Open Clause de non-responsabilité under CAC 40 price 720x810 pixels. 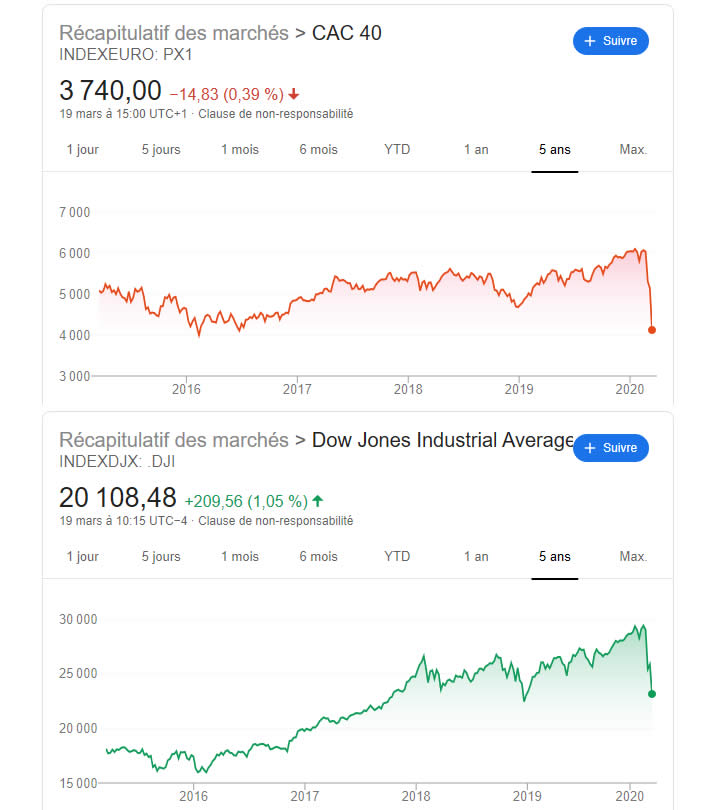tap(276, 114)
